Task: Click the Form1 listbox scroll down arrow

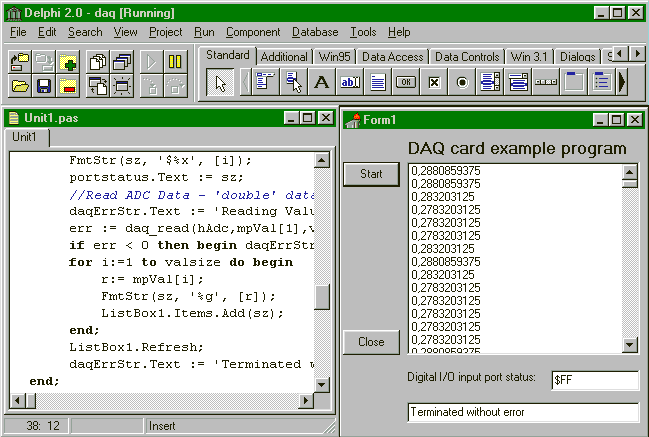Action: coord(630,344)
